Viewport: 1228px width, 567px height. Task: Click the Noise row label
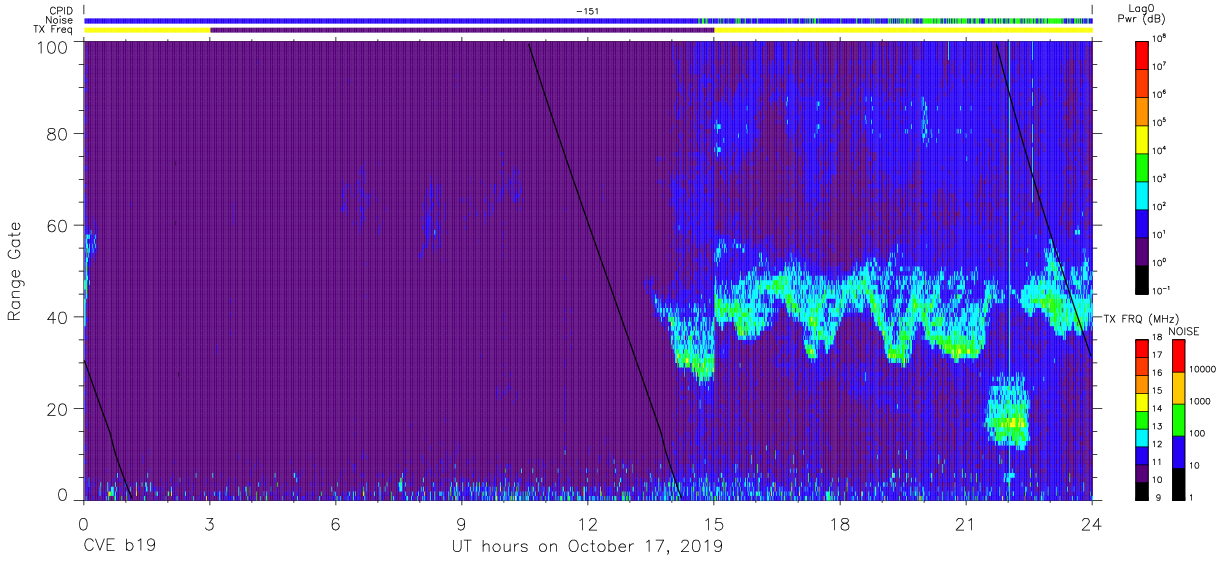60,20
